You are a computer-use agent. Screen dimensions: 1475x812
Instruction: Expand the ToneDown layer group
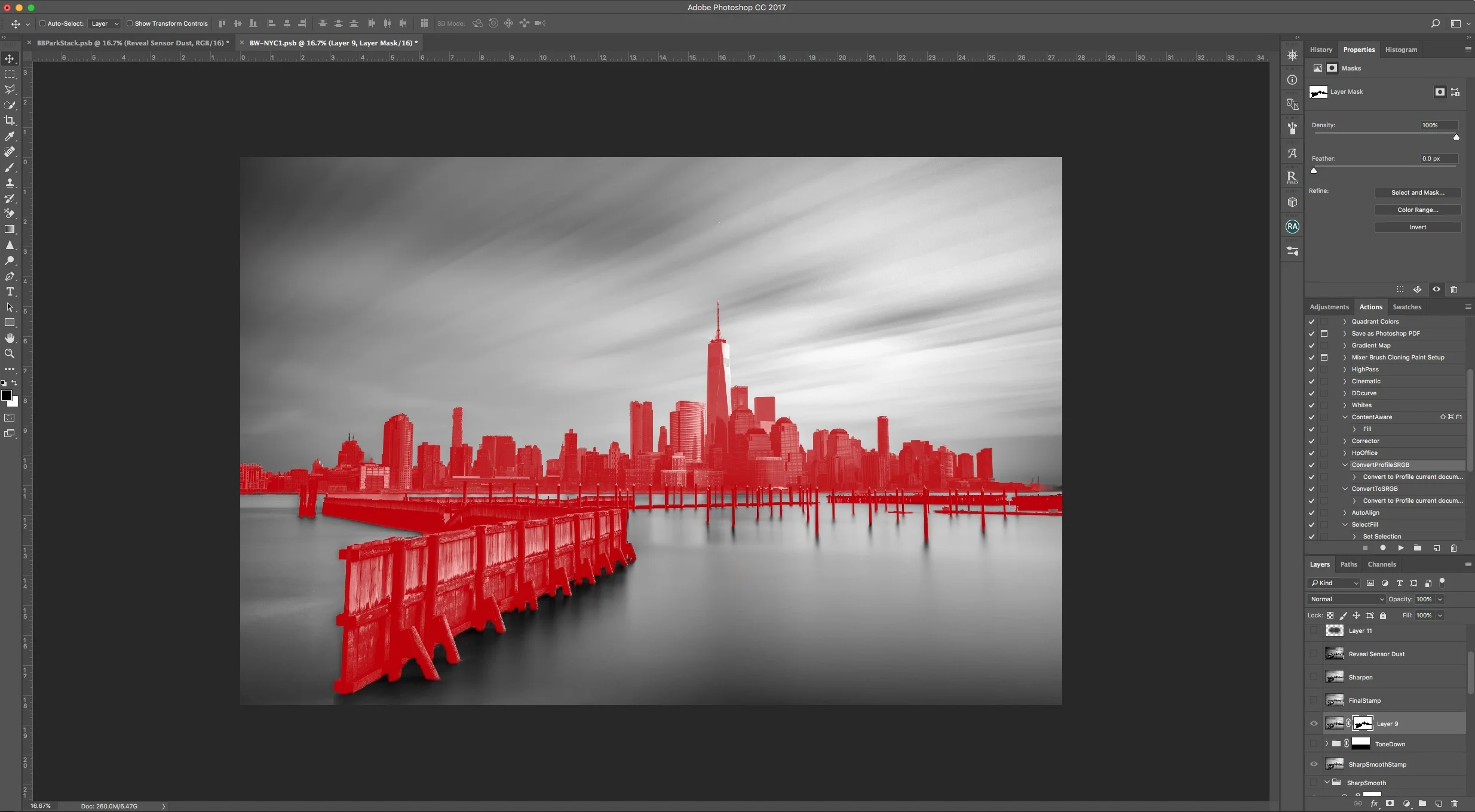(x=1327, y=744)
